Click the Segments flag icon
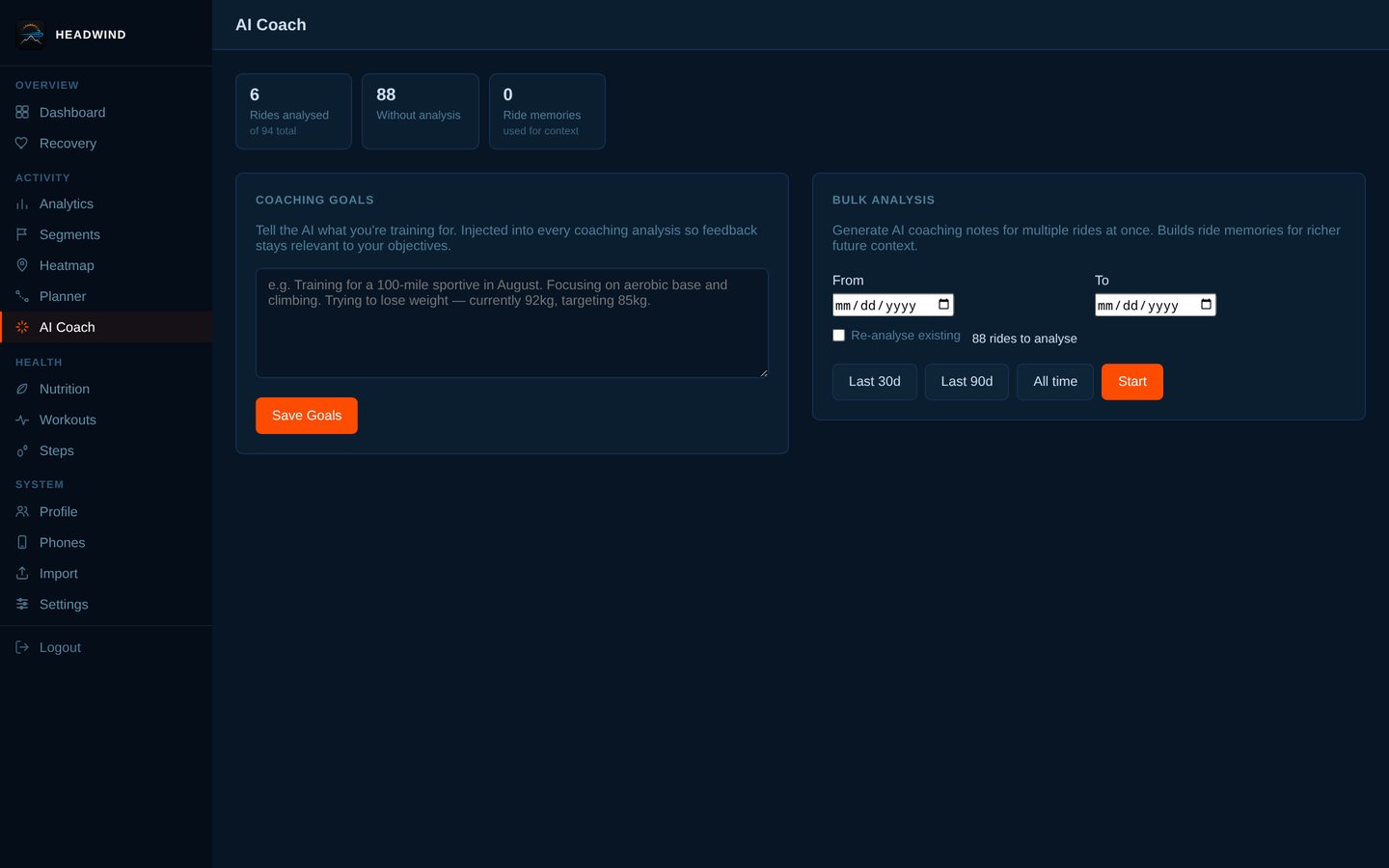The width and height of the screenshot is (1389, 868). [x=22, y=235]
